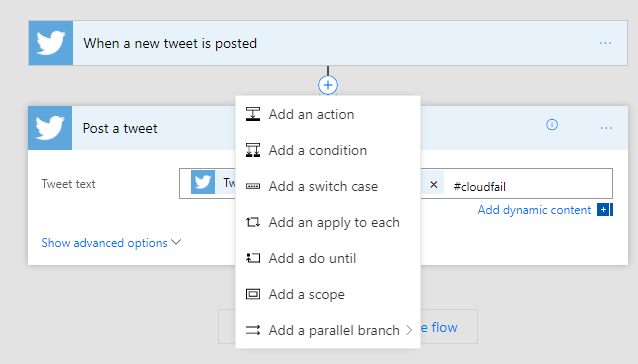638x364 pixels.
Task: Click the plus insert step button
Action: (x=328, y=85)
